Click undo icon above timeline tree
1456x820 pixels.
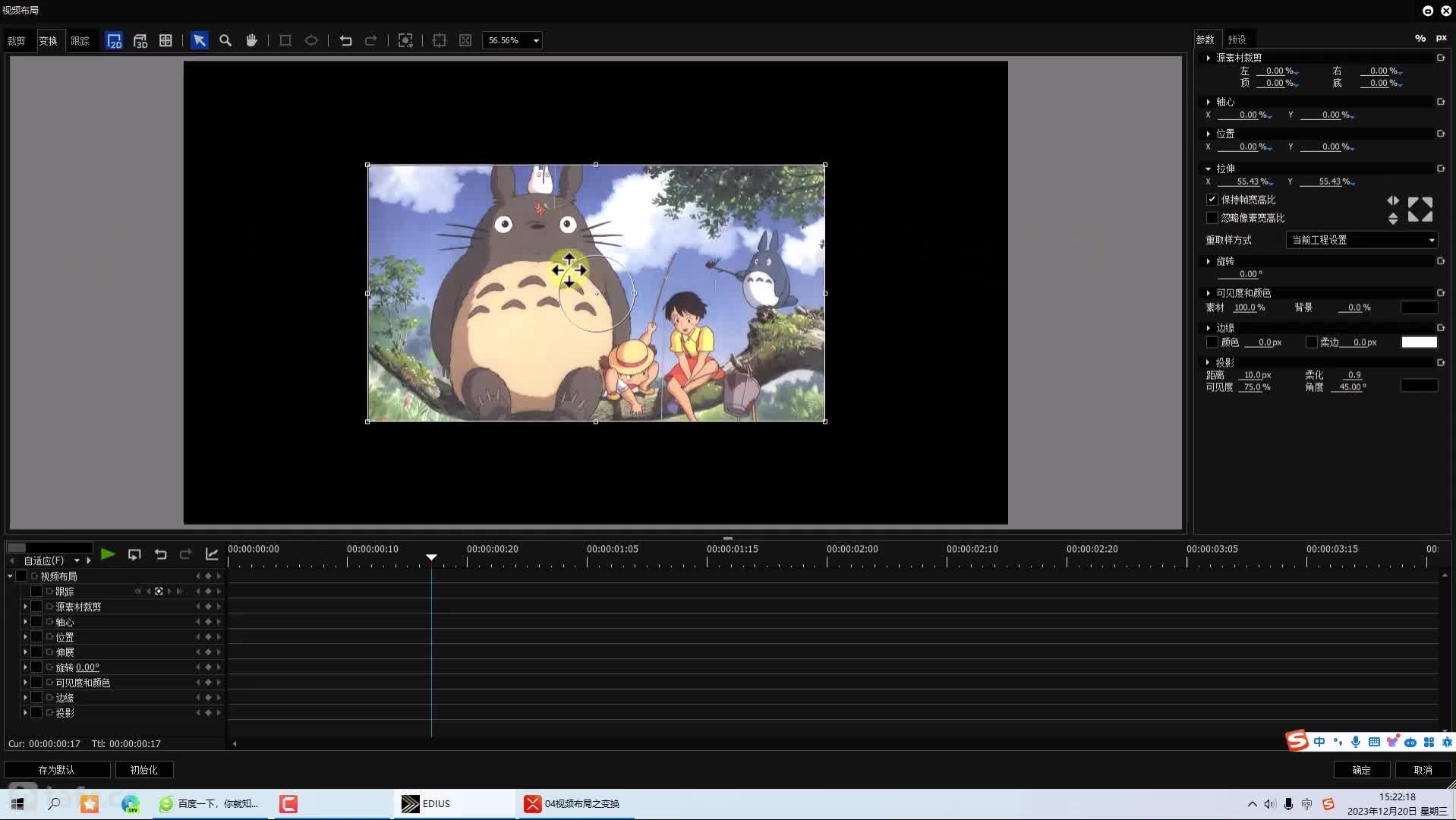coord(160,554)
